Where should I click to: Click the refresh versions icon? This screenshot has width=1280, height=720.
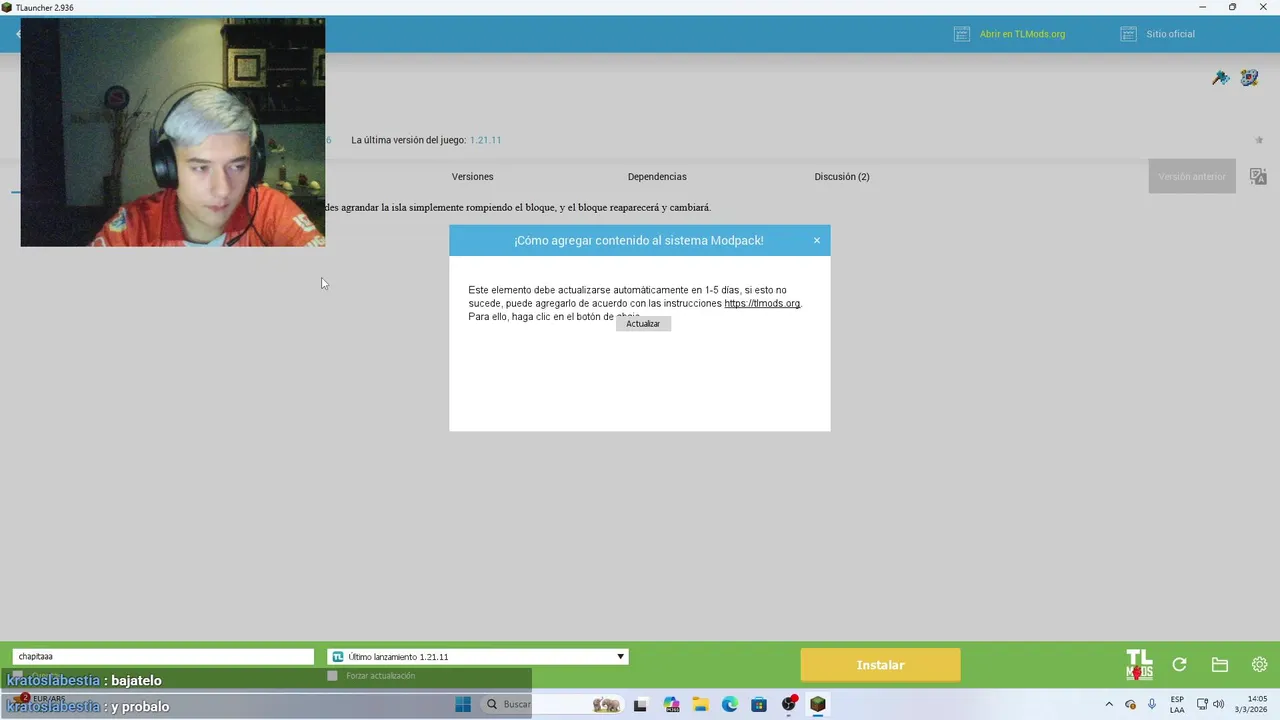tap(1179, 665)
